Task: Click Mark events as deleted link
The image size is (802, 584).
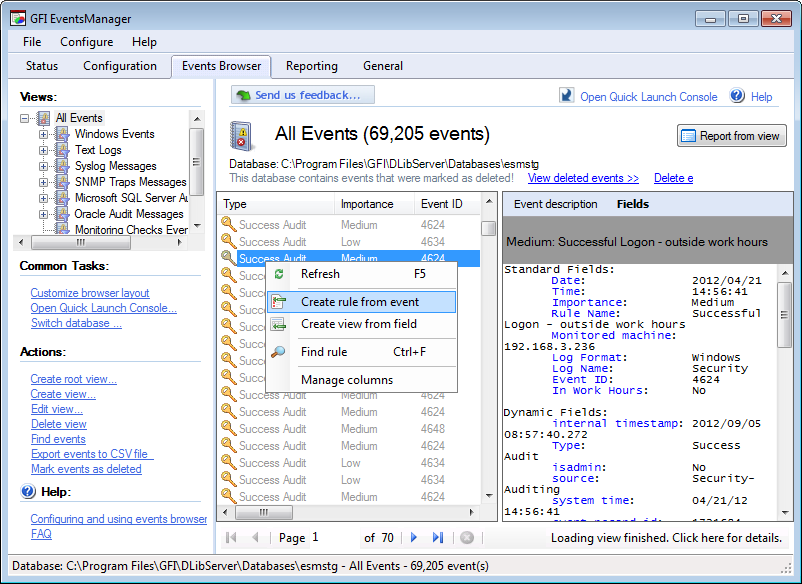Action: pyautogui.click(x=86, y=469)
